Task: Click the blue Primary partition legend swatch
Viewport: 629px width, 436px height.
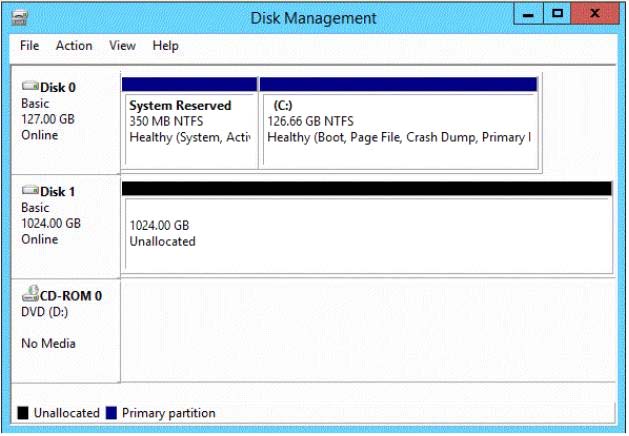Action: click(112, 413)
